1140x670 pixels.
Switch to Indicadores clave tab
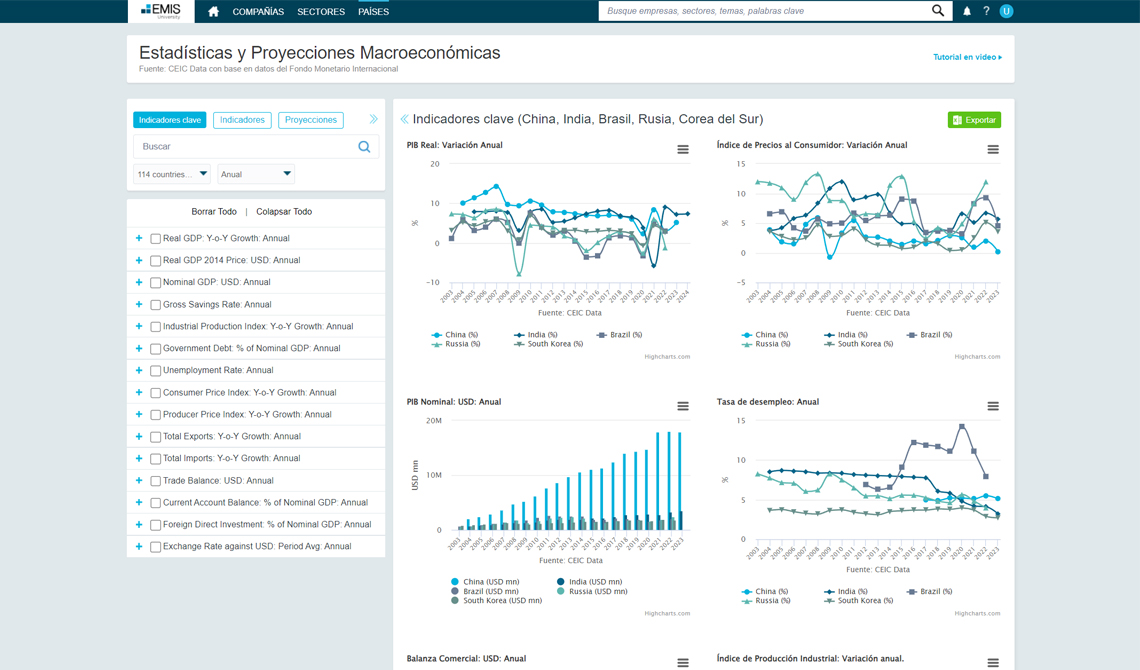point(169,120)
